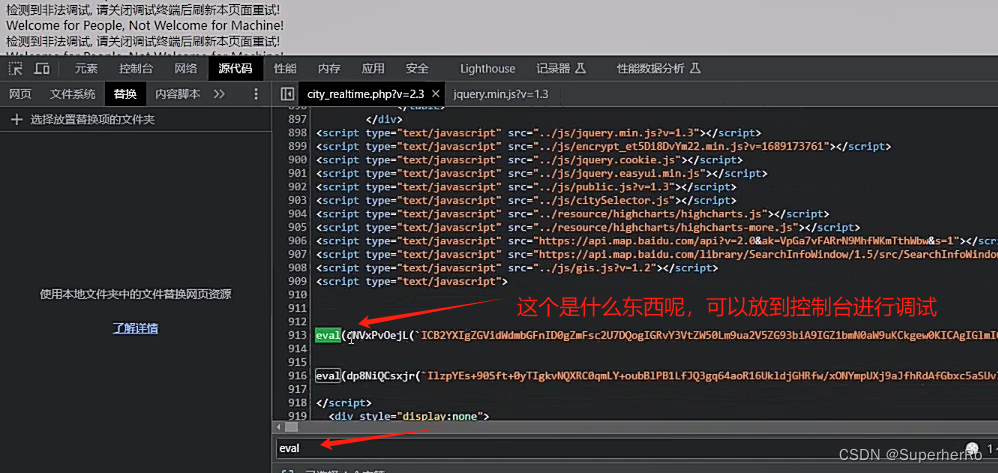This screenshot has height=473, width=998.
Task: Toggle the navigator sidebar icon
Action: (x=287, y=94)
